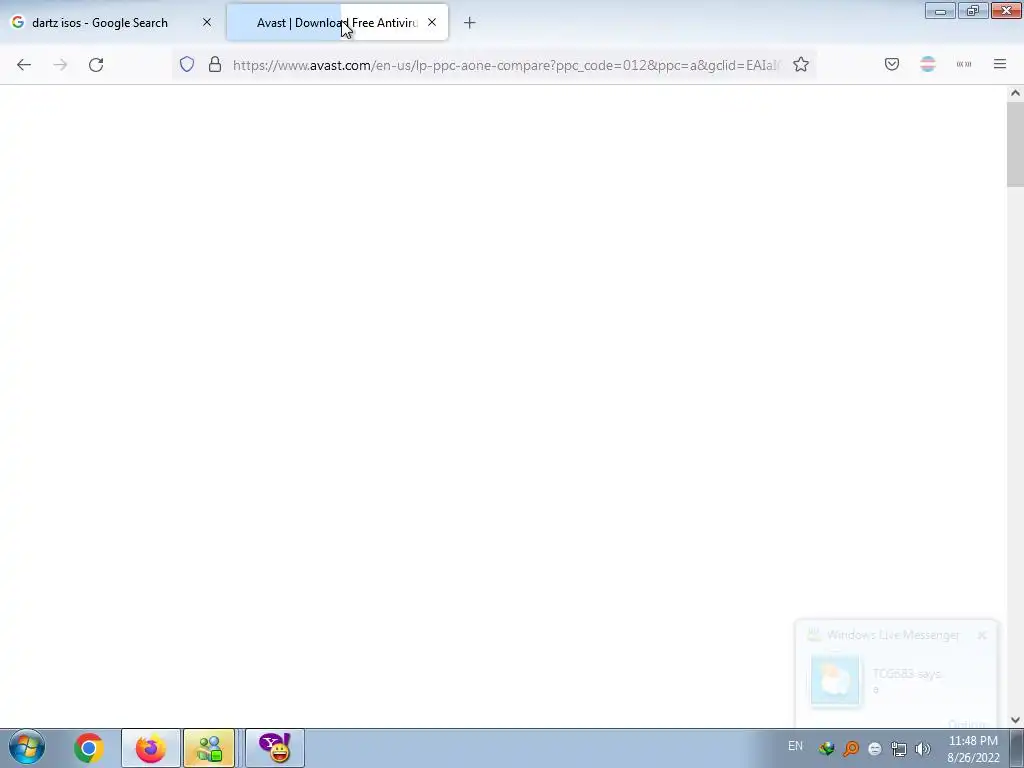
Task: Open the Firefox hamburger menu
Action: 1000,64
